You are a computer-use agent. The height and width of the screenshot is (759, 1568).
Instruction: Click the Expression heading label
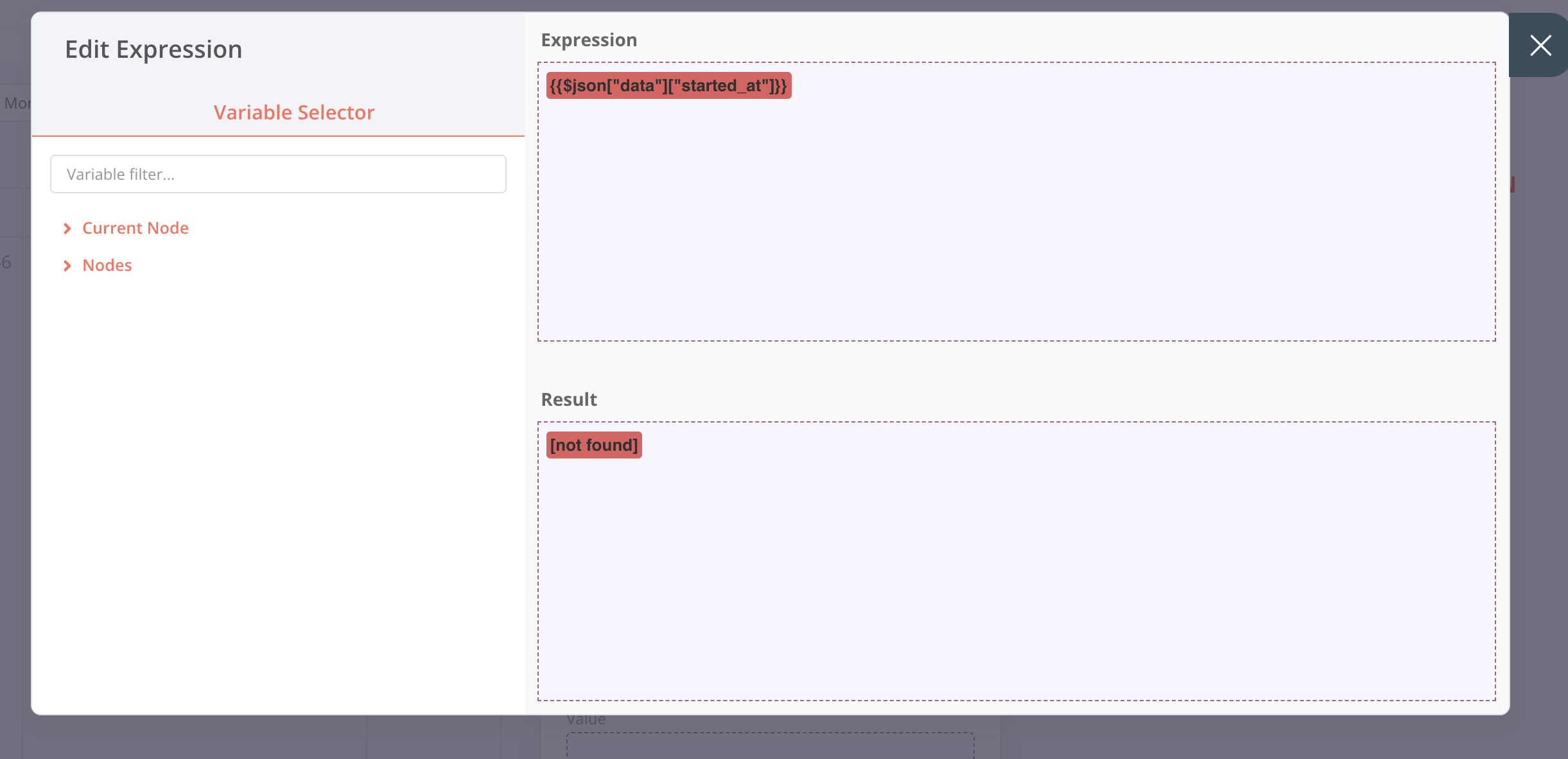click(588, 40)
